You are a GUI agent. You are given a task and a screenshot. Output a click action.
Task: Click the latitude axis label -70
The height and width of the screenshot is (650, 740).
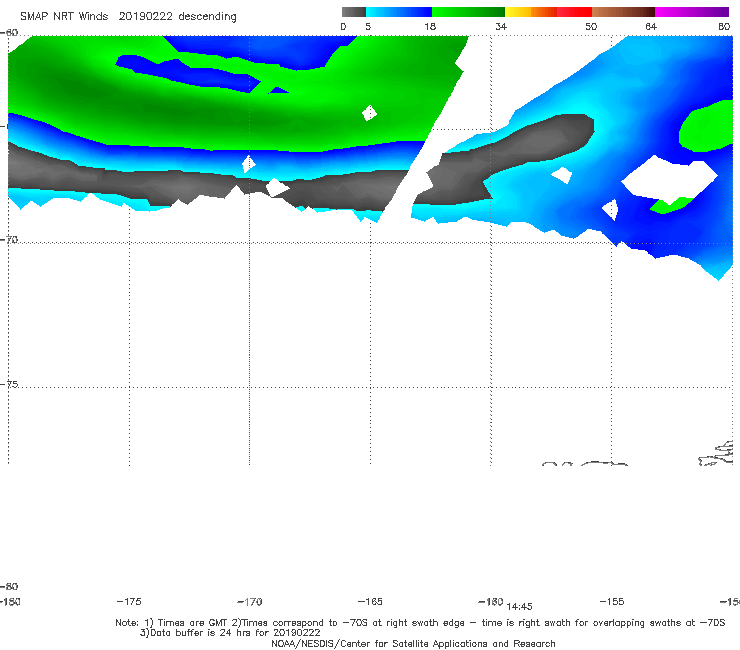tap(9, 239)
